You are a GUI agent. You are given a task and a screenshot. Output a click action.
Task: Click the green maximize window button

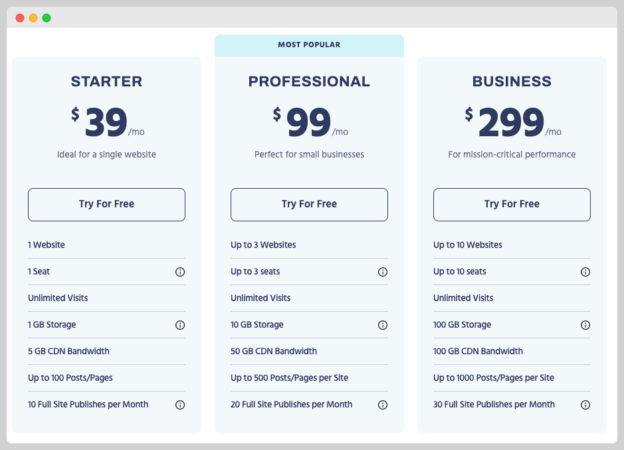pyautogui.click(x=46, y=18)
